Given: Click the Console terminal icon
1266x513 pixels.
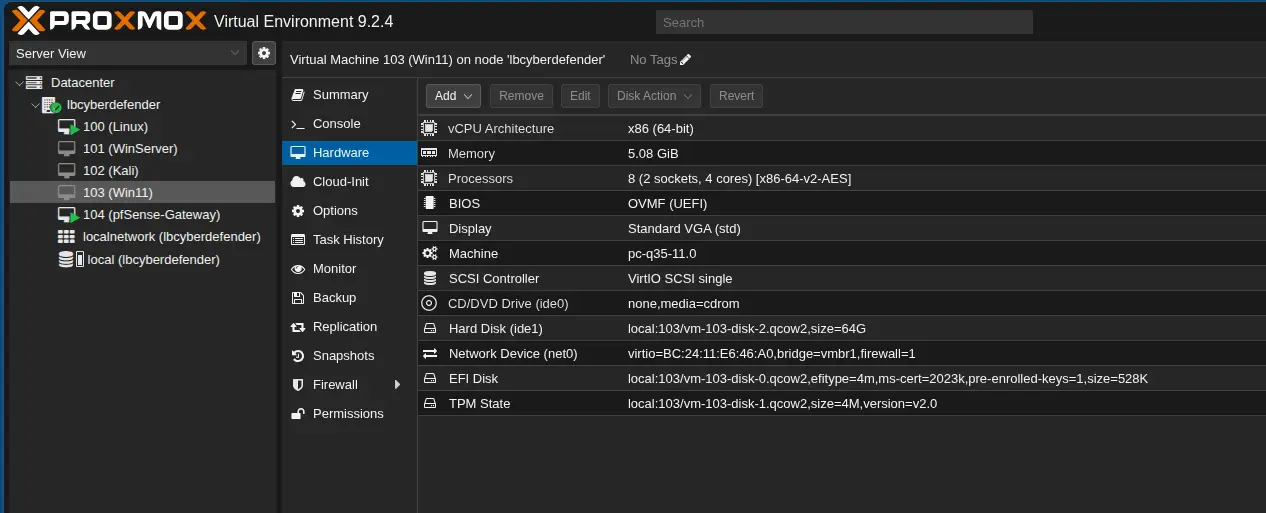Looking at the screenshot, I should [x=297, y=124].
